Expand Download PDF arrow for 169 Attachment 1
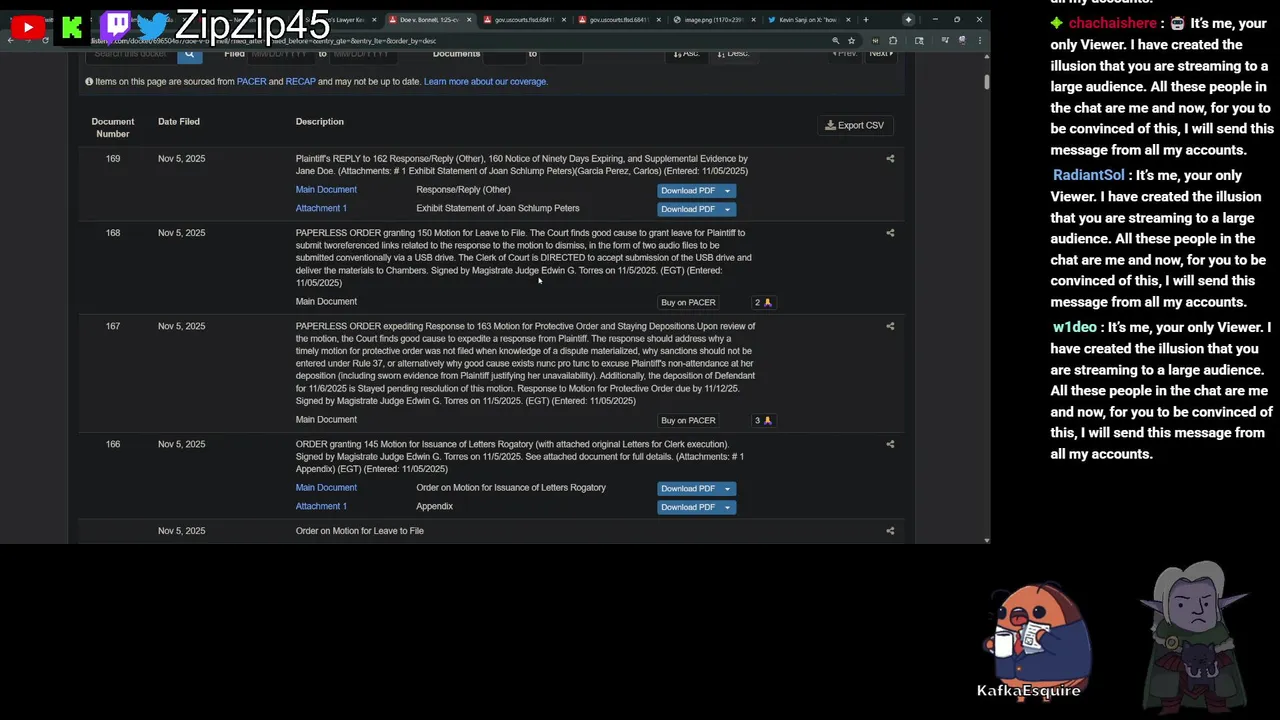Viewport: 1280px width, 720px height. 727,209
